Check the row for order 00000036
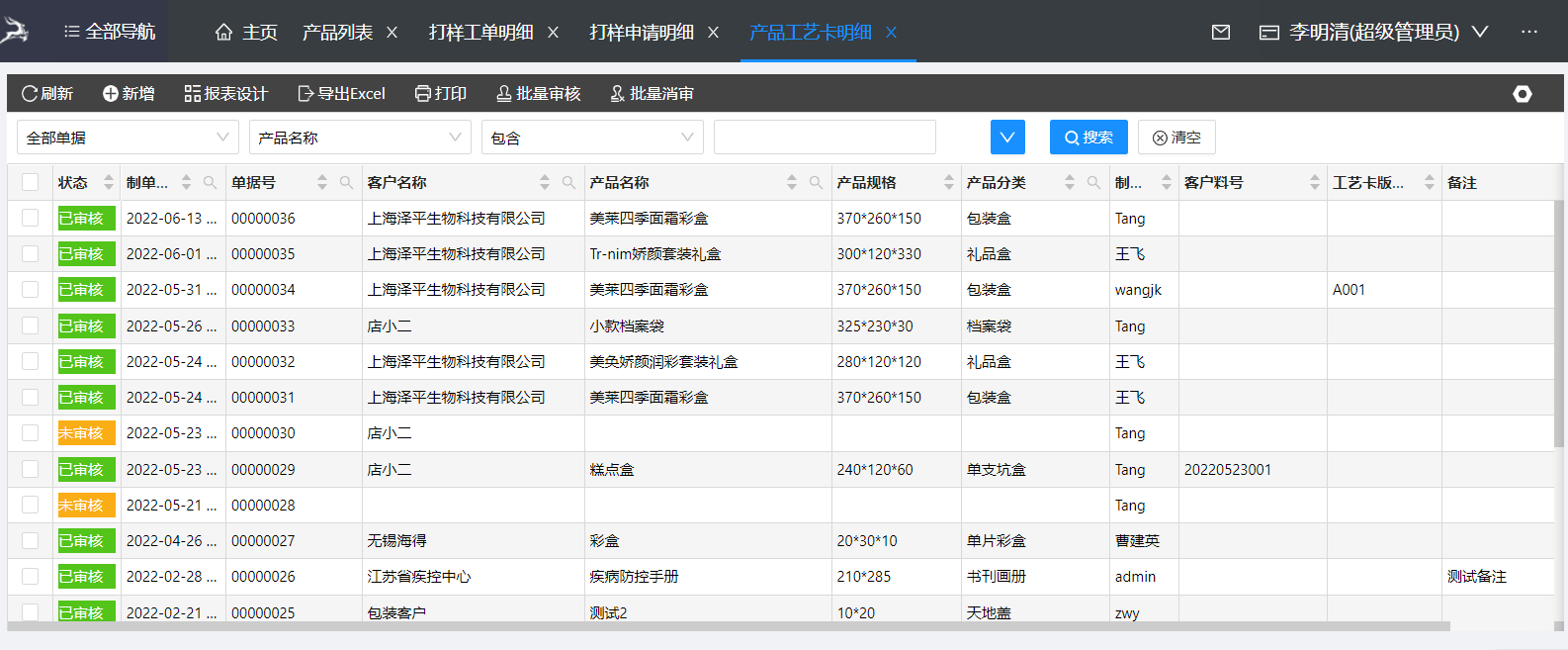Image resolution: width=1568 pixels, height=650 pixels. [31, 219]
